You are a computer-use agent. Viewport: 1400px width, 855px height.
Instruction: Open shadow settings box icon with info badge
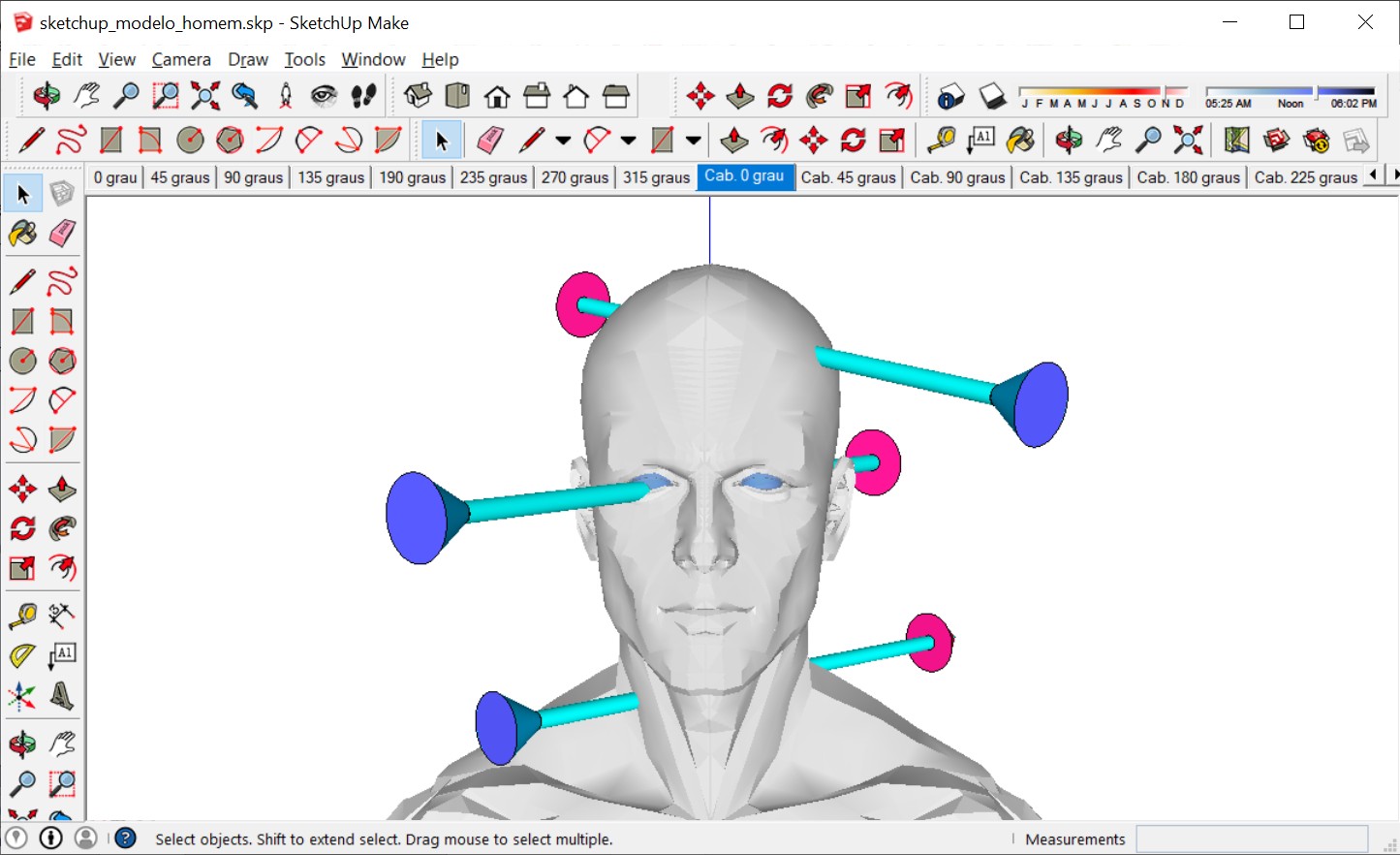950,96
